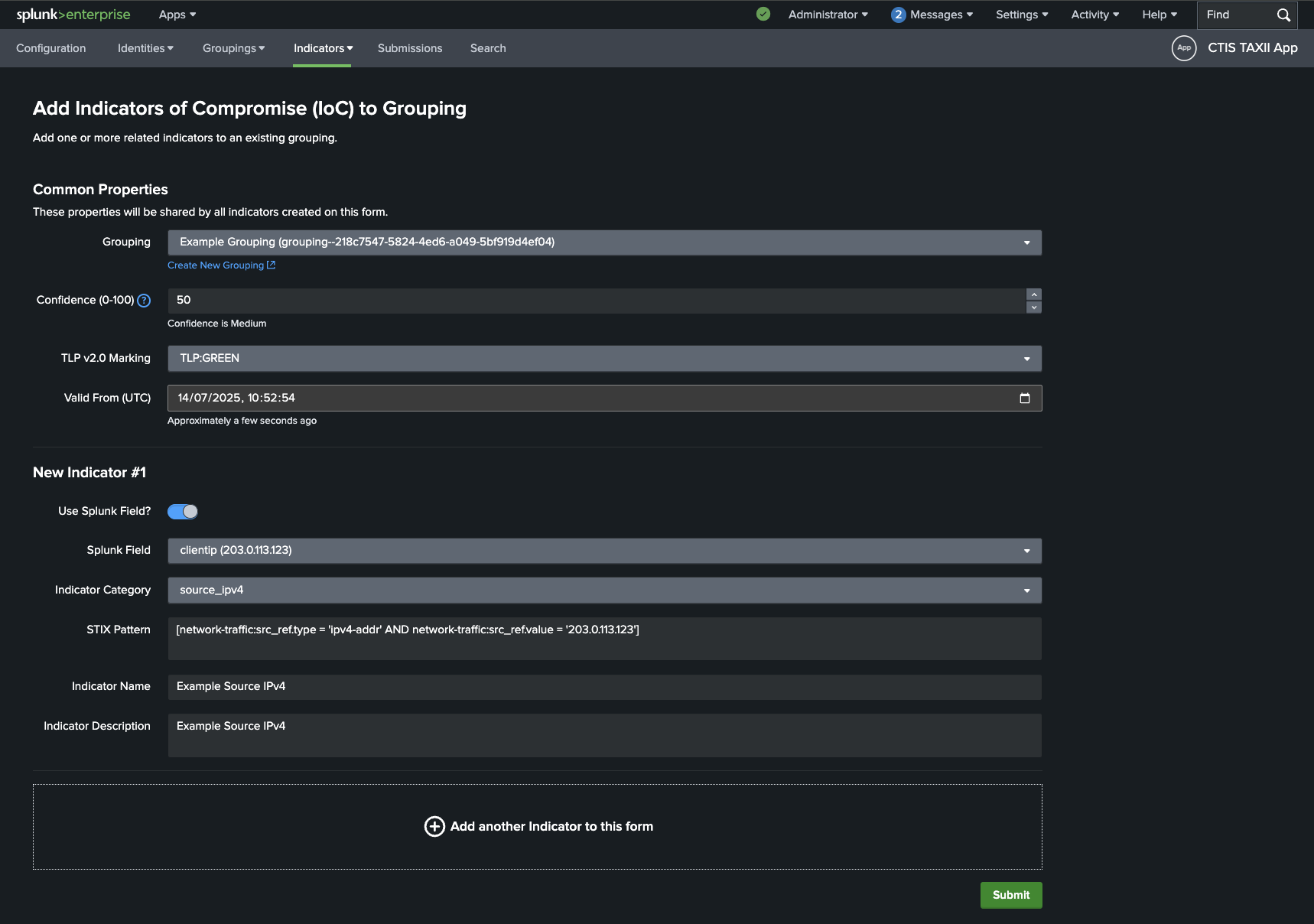Click the CTIS TAXII App round icon
This screenshot has width=1314, height=924.
(x=1183, y=48)
